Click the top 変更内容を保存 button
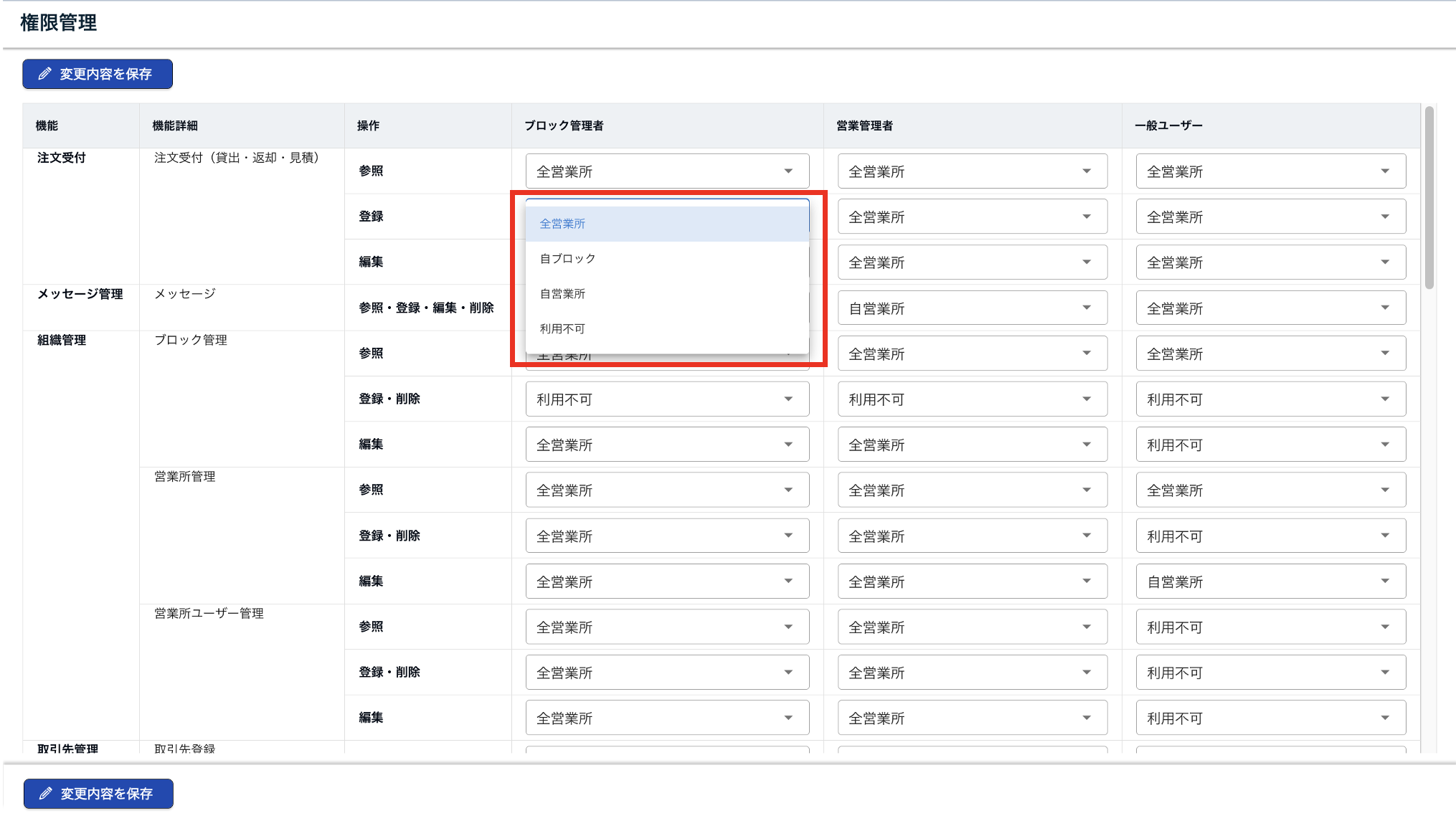Viewport: 1456px width, 826px height. pos(98,74)
